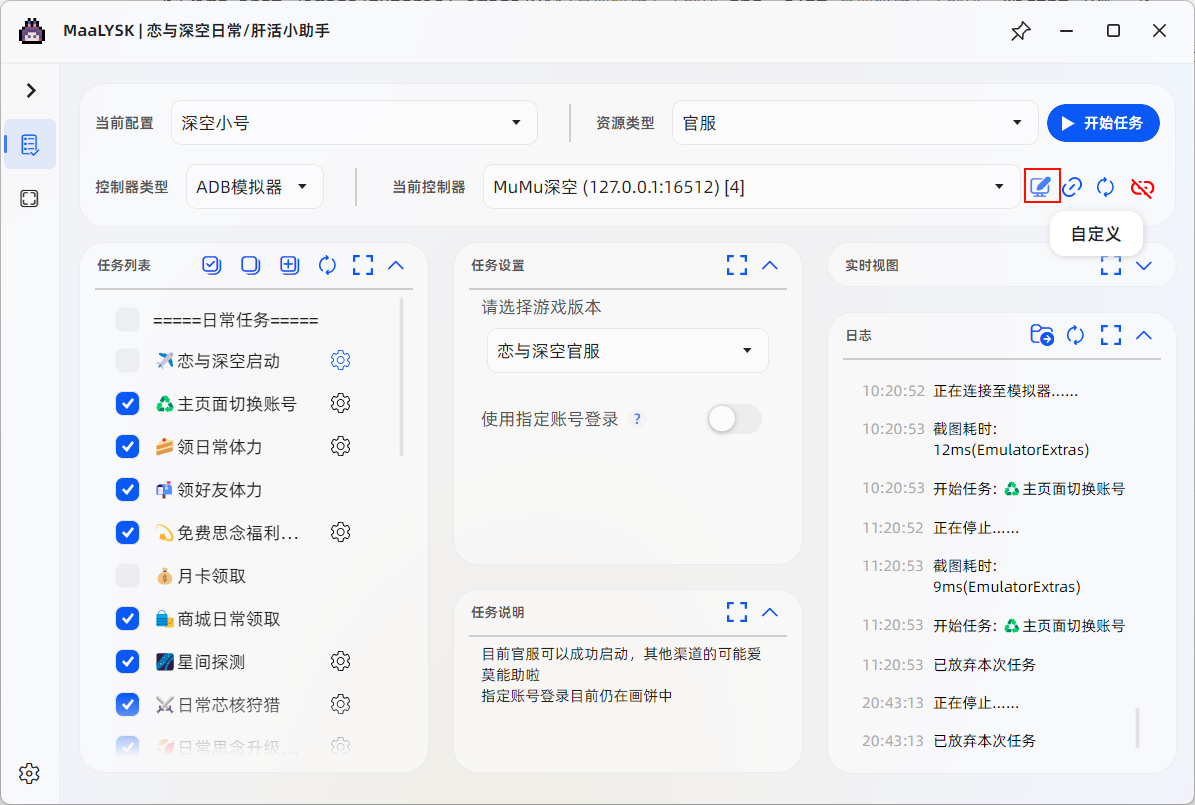Screen dimensions: 1195x805
Task: Click the help icon beside 使用指定账号登录
Action: click(x=637, y=419)
